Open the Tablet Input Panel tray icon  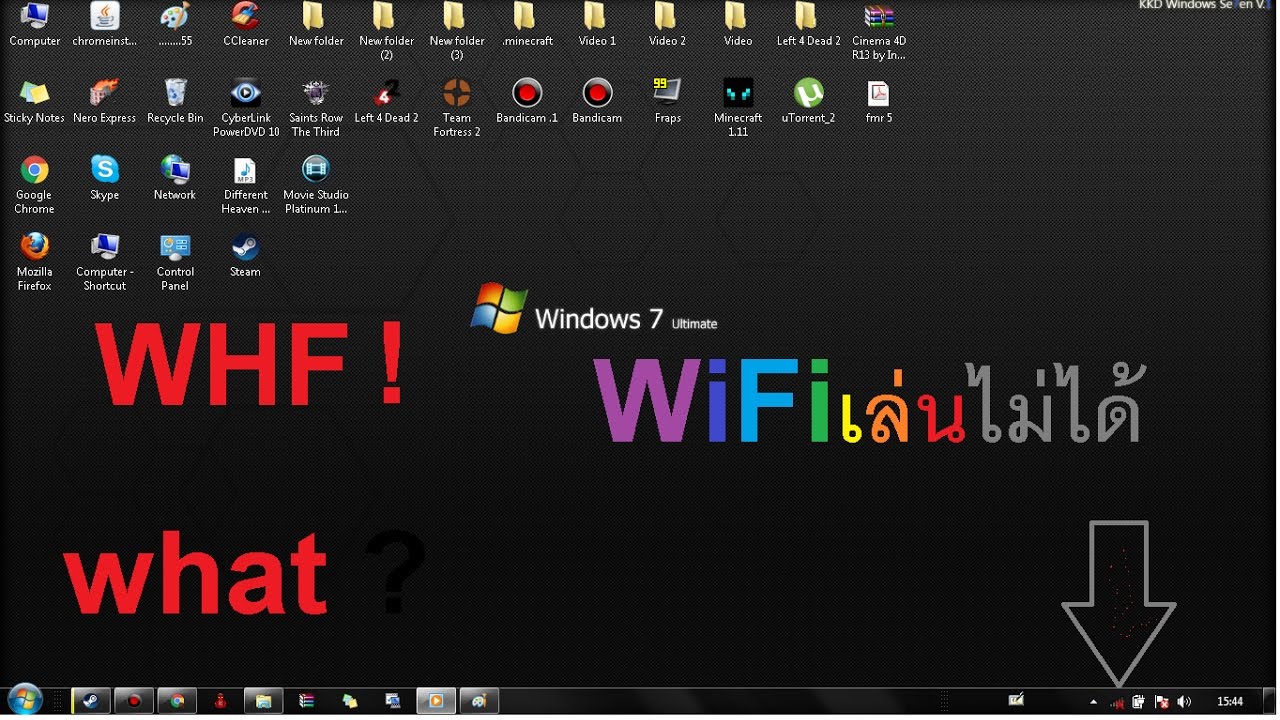click(1016, 700)
